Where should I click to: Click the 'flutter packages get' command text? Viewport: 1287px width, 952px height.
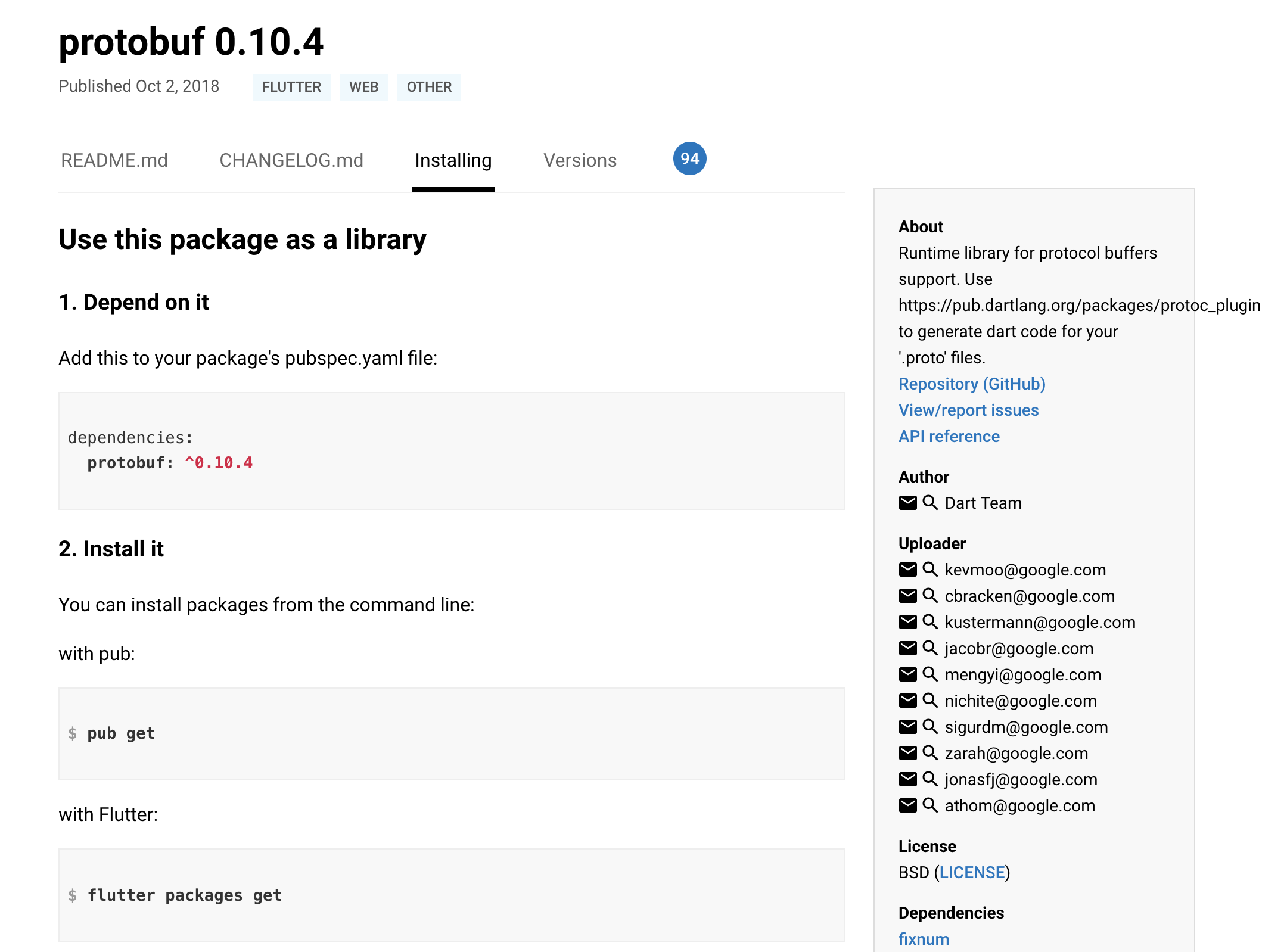pyautogui.click(x=185, y=895)
